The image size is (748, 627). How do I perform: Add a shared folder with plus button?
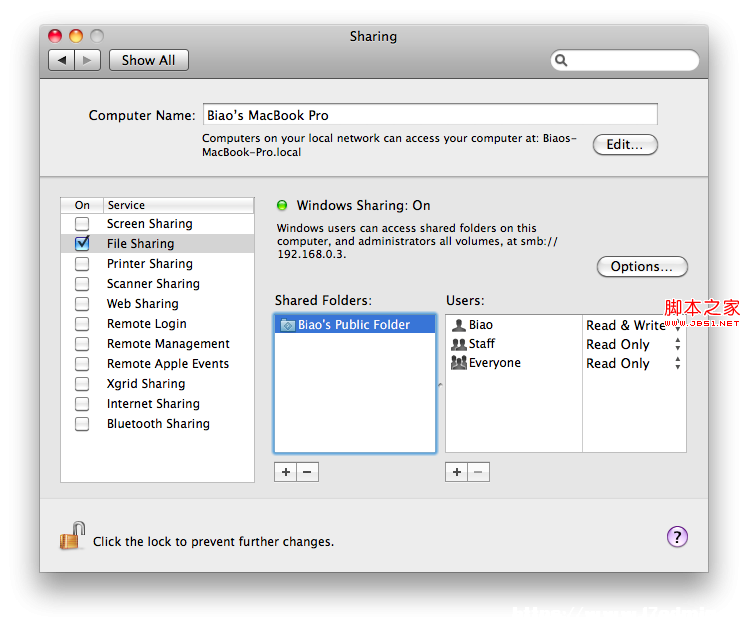point(286,472)
